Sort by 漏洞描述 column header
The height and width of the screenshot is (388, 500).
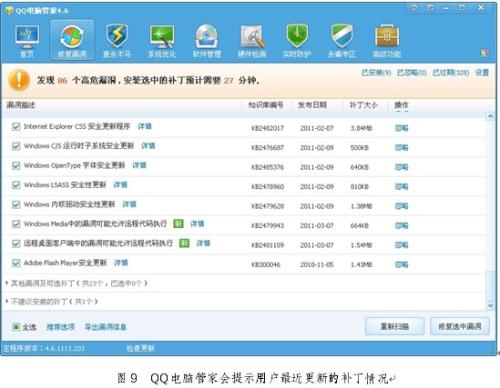point(21,105)
